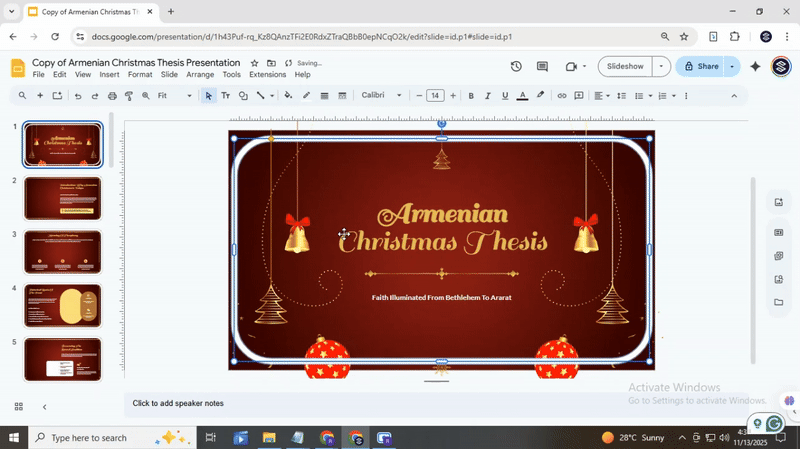Click the Share button
The image size is (800, 449).
tap(700, 66)
